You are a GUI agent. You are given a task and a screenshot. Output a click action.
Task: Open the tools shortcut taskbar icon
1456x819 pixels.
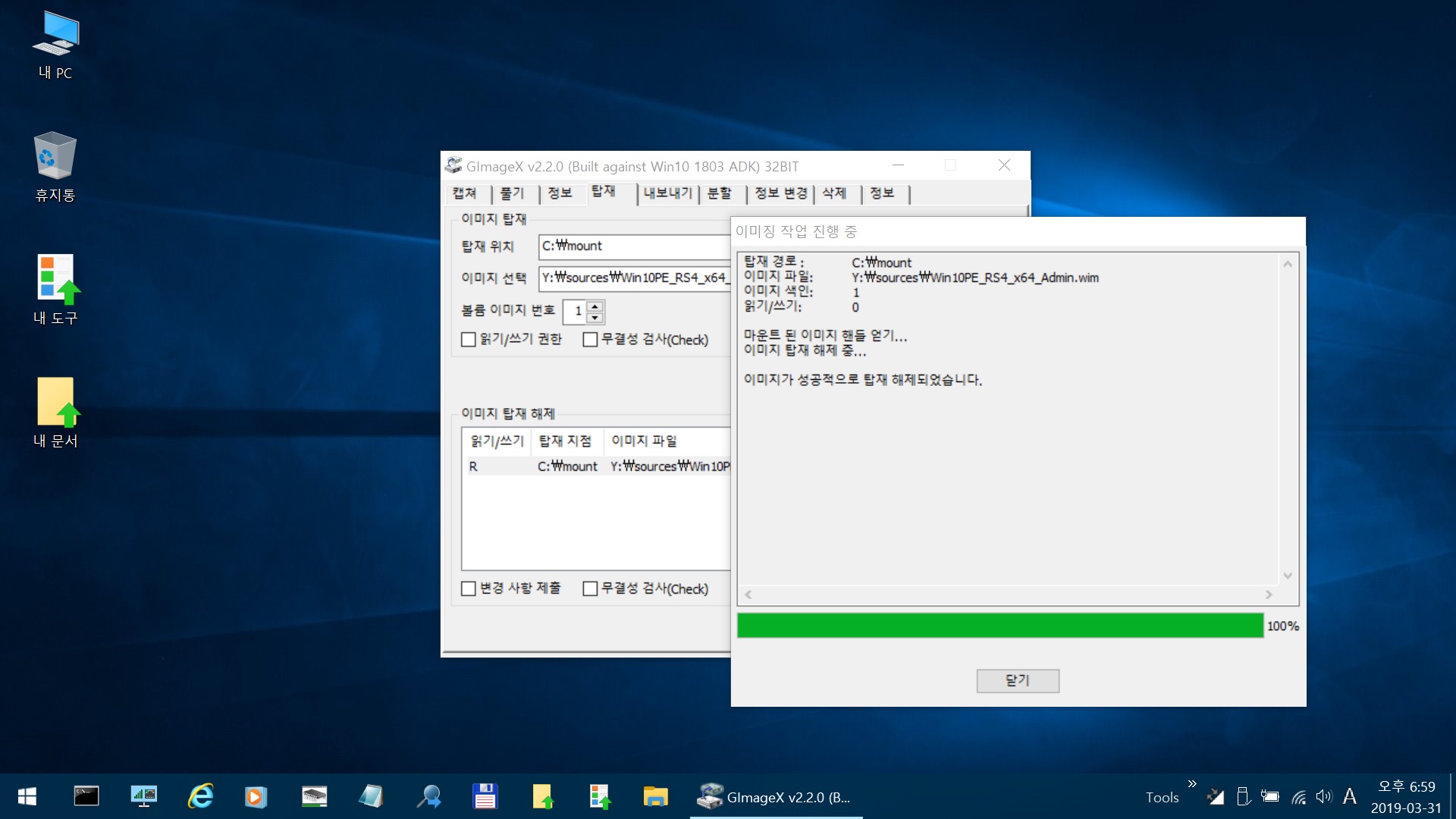[600, 796]
